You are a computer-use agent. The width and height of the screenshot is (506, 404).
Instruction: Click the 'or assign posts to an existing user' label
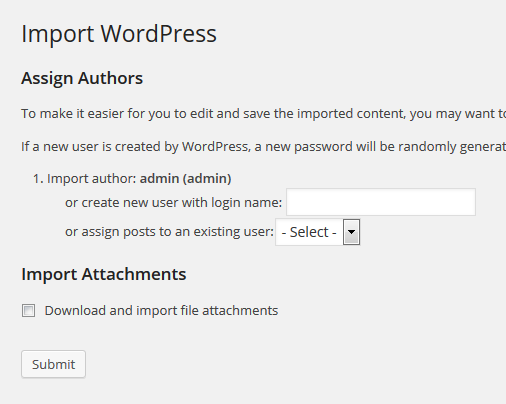(169, 232)
